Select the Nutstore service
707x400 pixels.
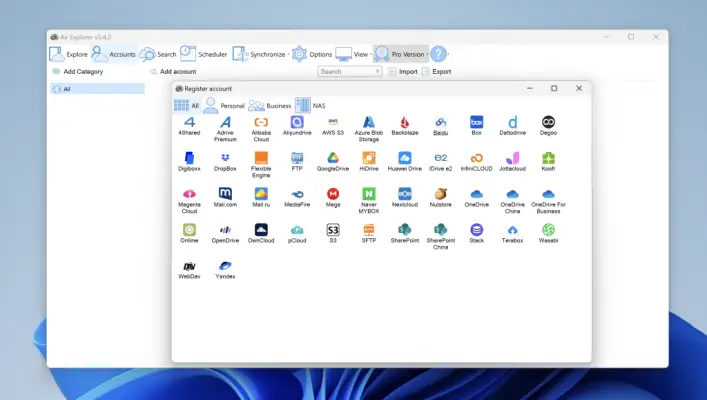point(441,198)
